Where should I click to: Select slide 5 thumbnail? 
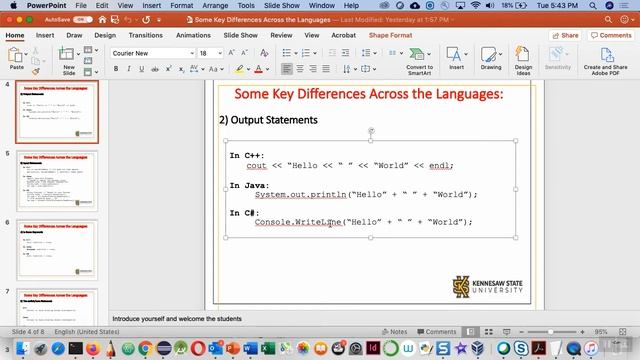click(57, 181)
